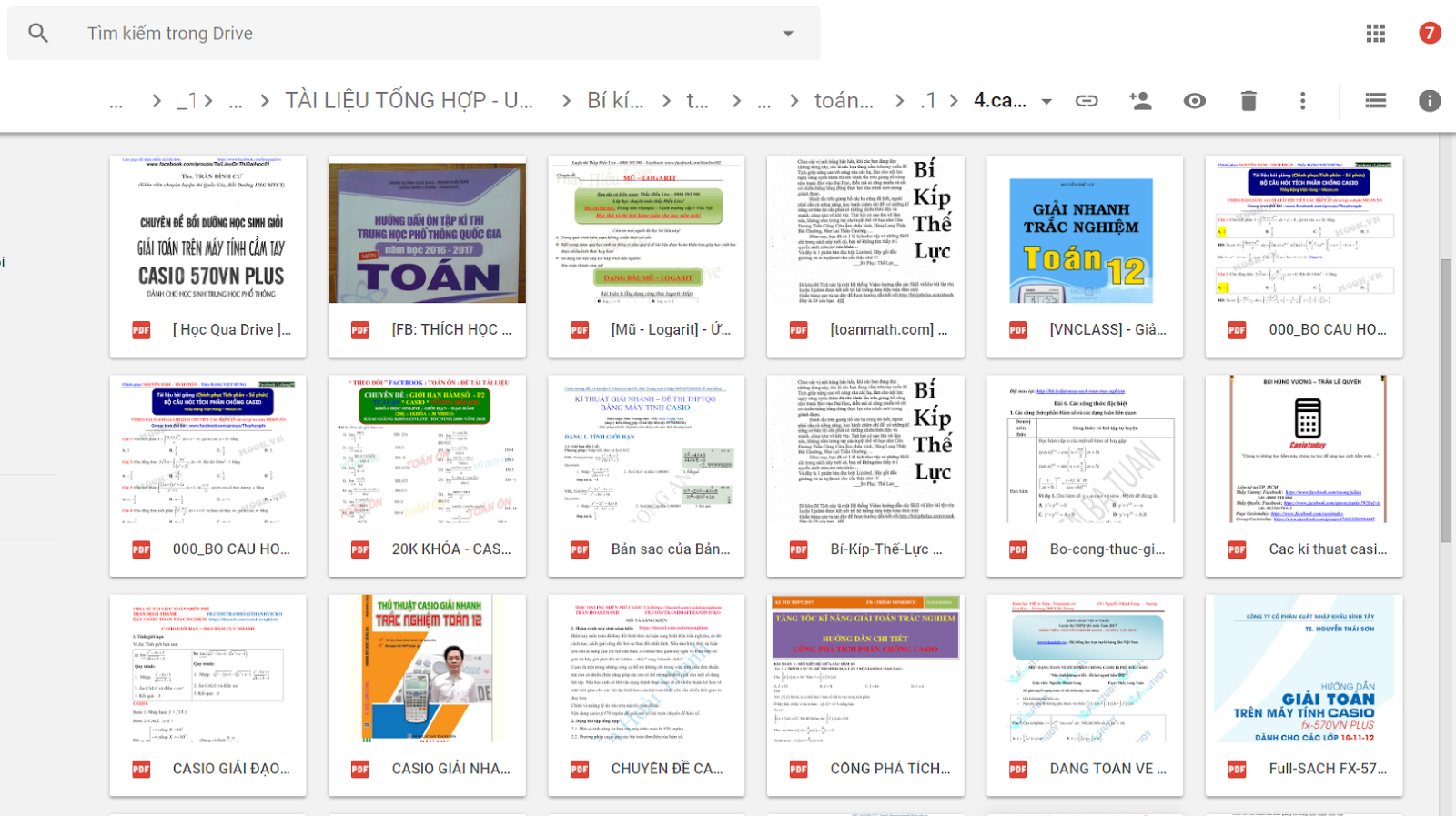The height and width of the screenshot is (816, 1456).
Task: Go to _1 folder in breadcrumb
Action: tap(187, 101)
